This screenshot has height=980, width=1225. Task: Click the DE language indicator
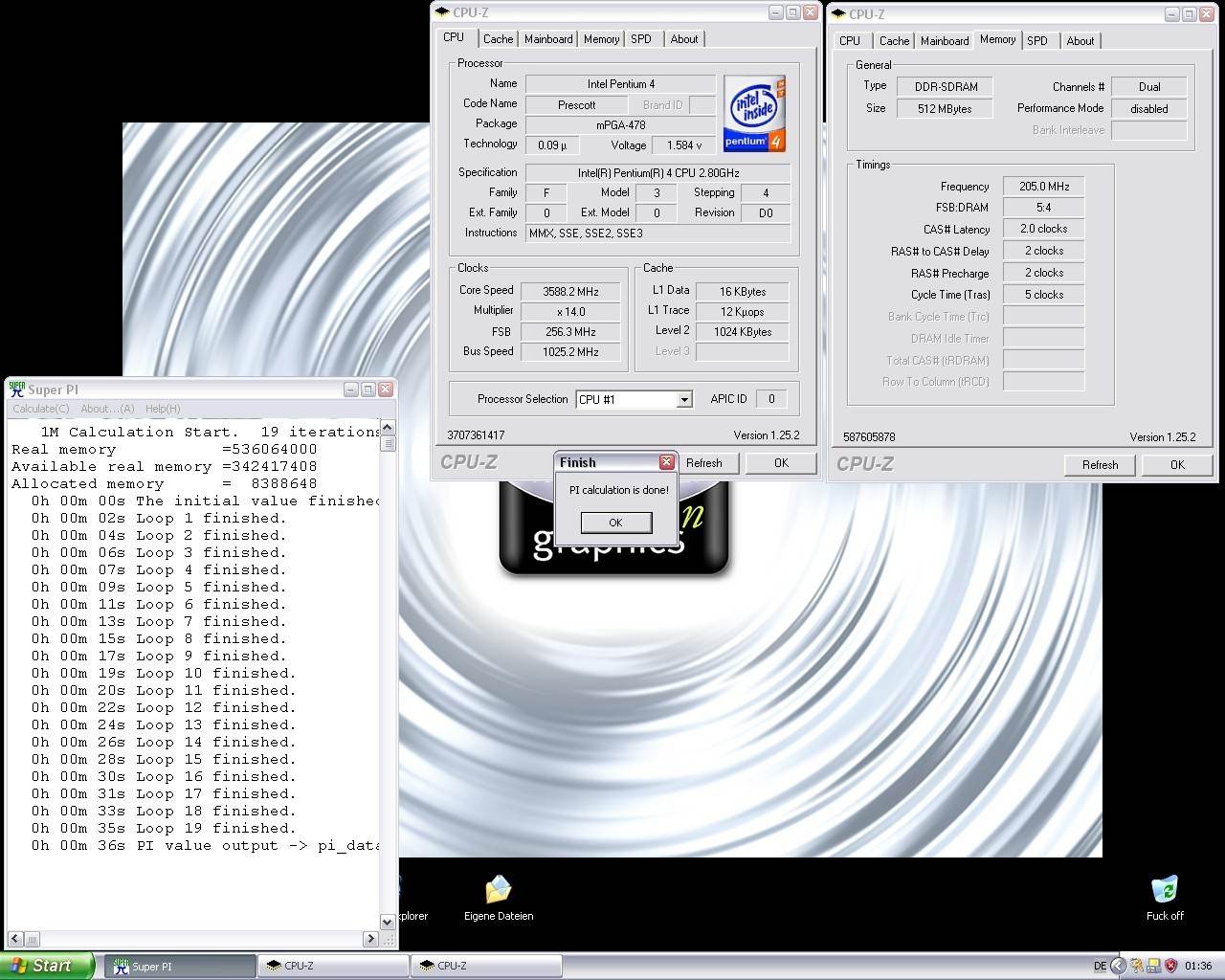click(x=1100, y=966)
